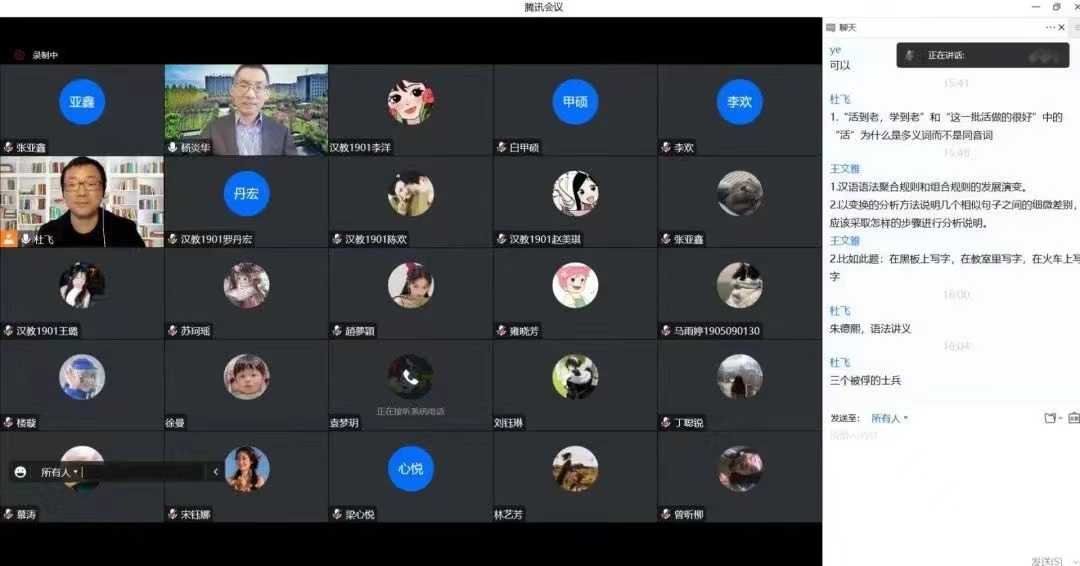
Task: Open the emoji picker in floating chat bar
Action: pyautogui.click(x=21, y=472)
